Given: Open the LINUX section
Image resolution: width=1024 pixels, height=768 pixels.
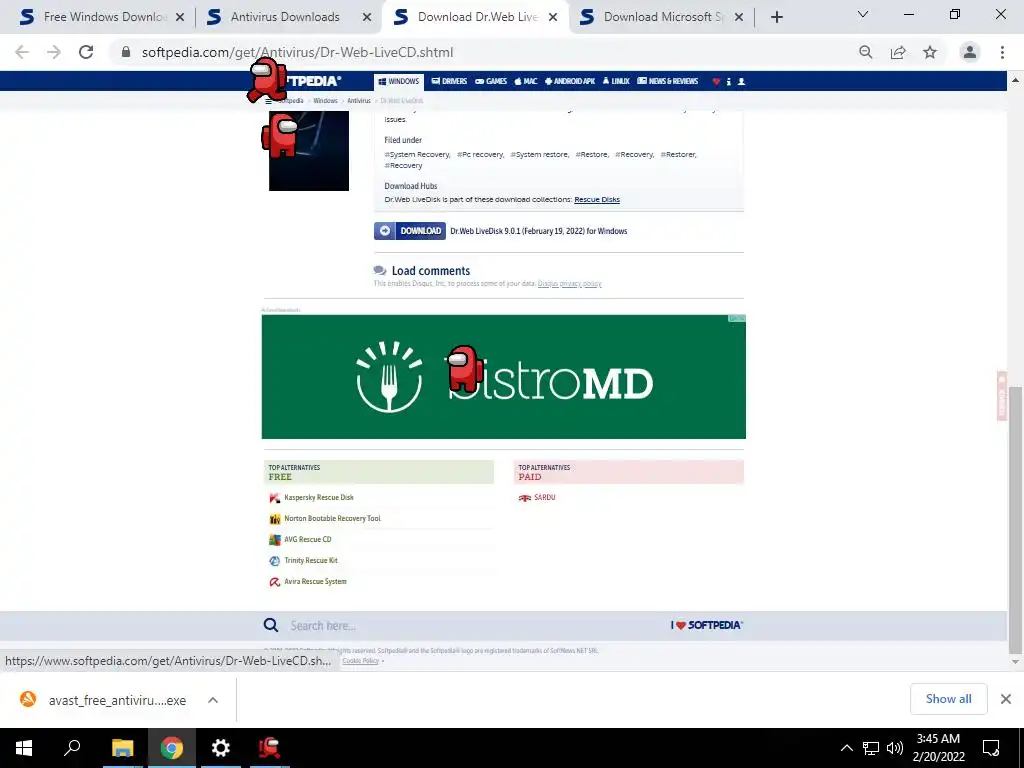Looking at the screenshot, I should 616,82.
